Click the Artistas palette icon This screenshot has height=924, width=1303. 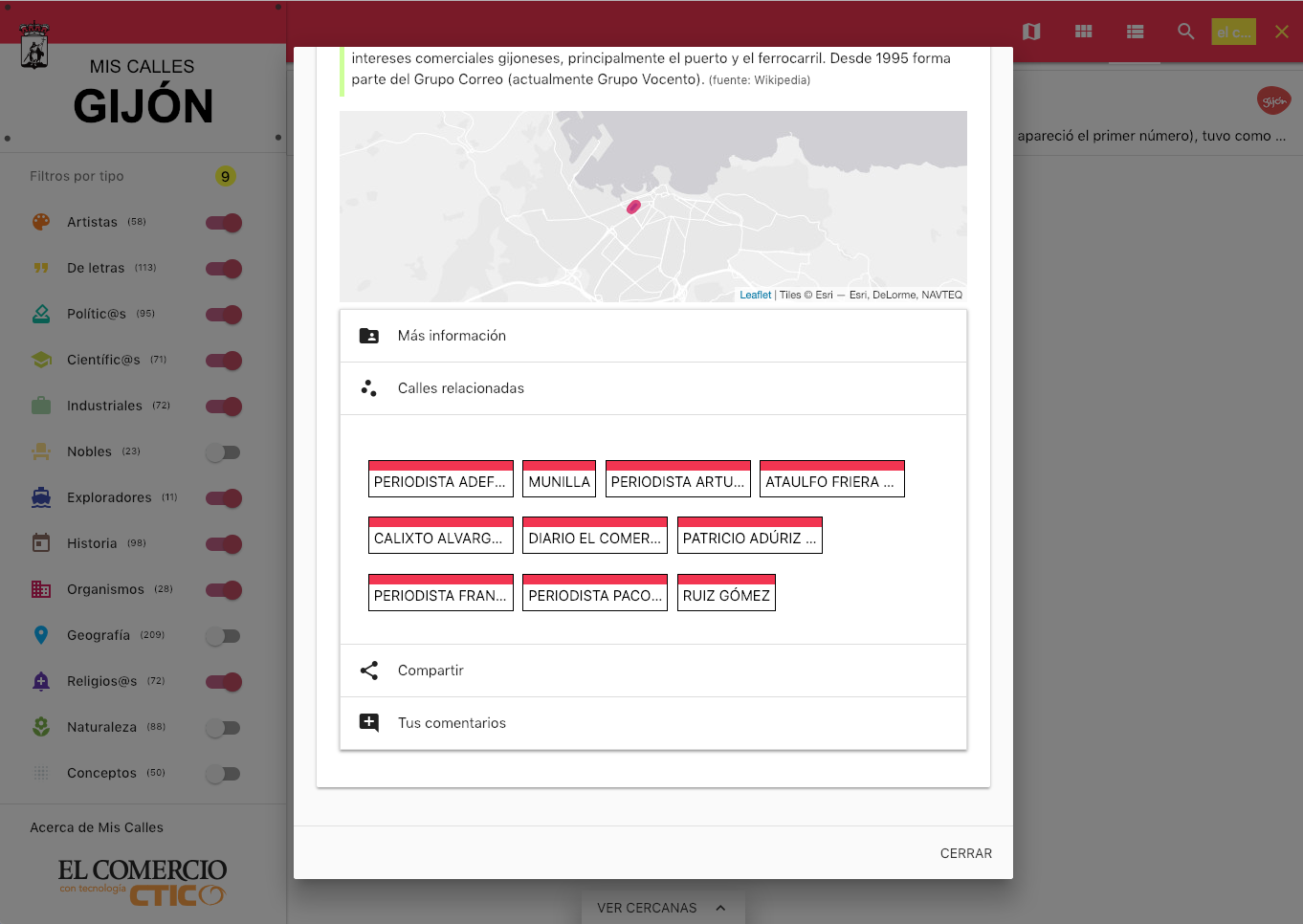coord(41,222)
